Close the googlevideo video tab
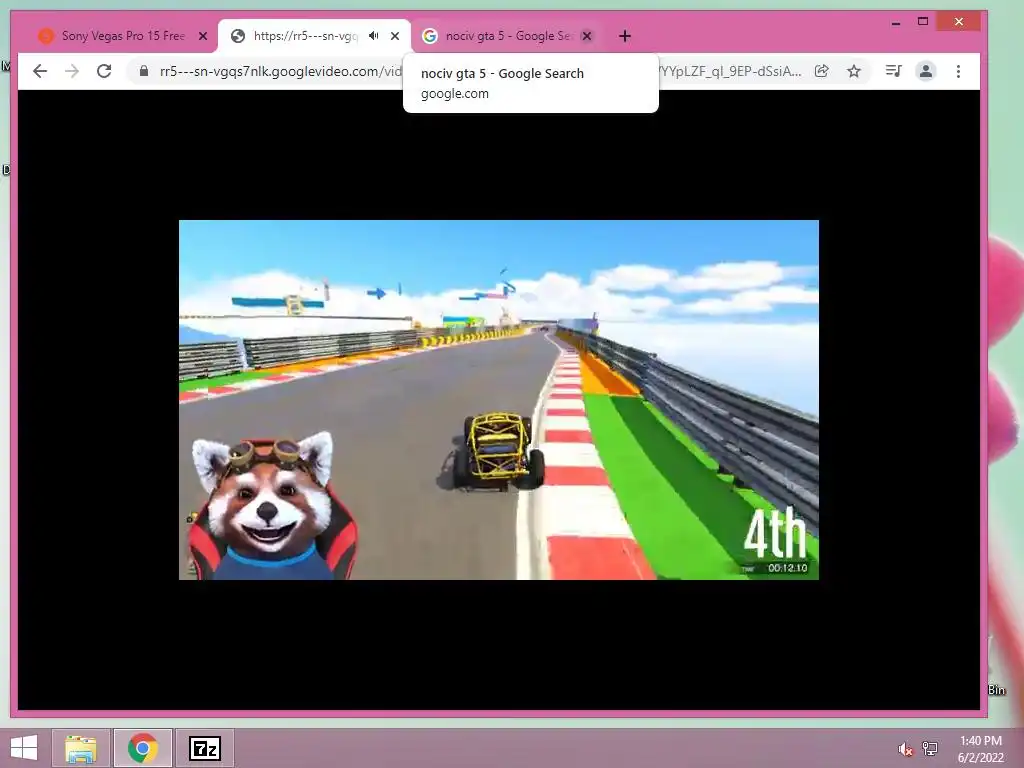Image resolution: width=1024 pixels, height=768 pixels. tap(394, 36)
